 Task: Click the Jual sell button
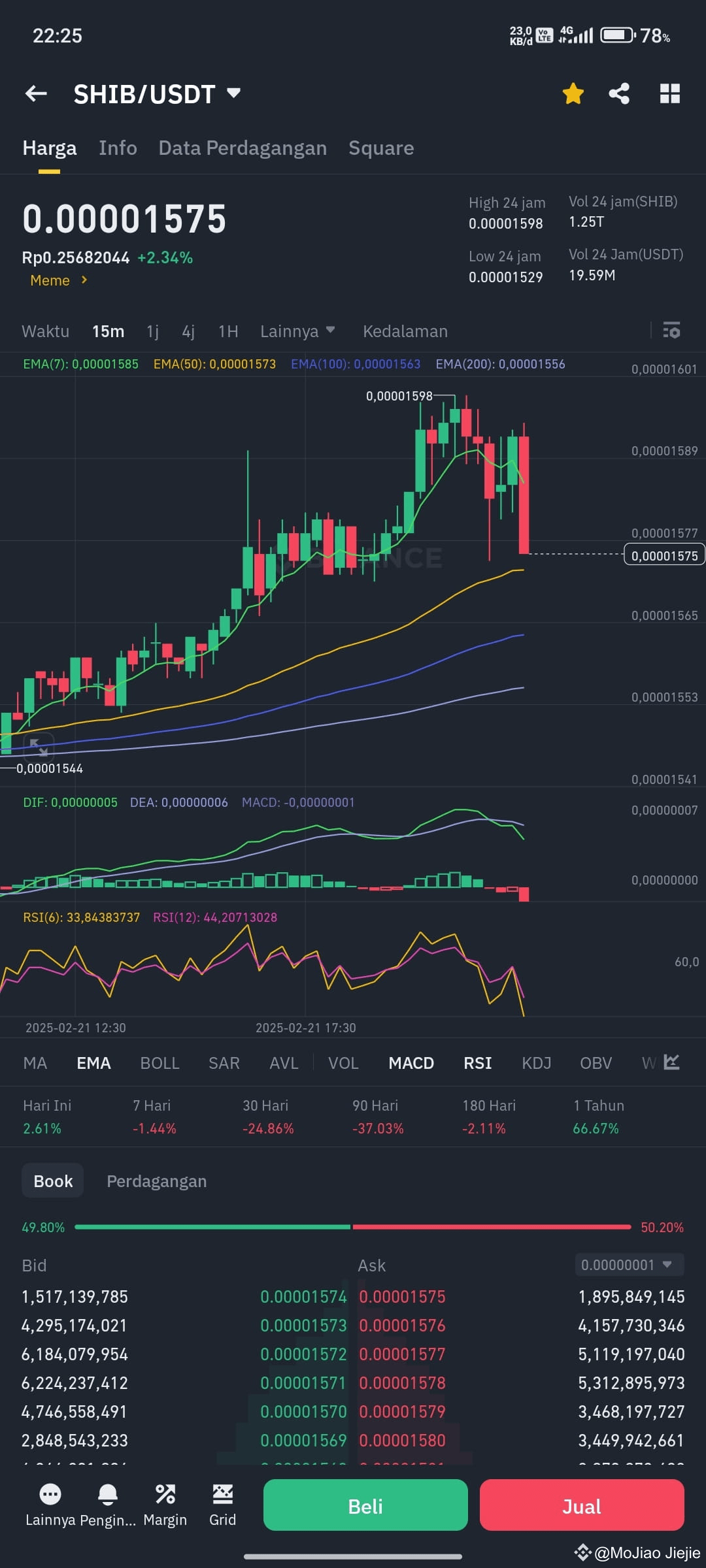pos(582,1506)
